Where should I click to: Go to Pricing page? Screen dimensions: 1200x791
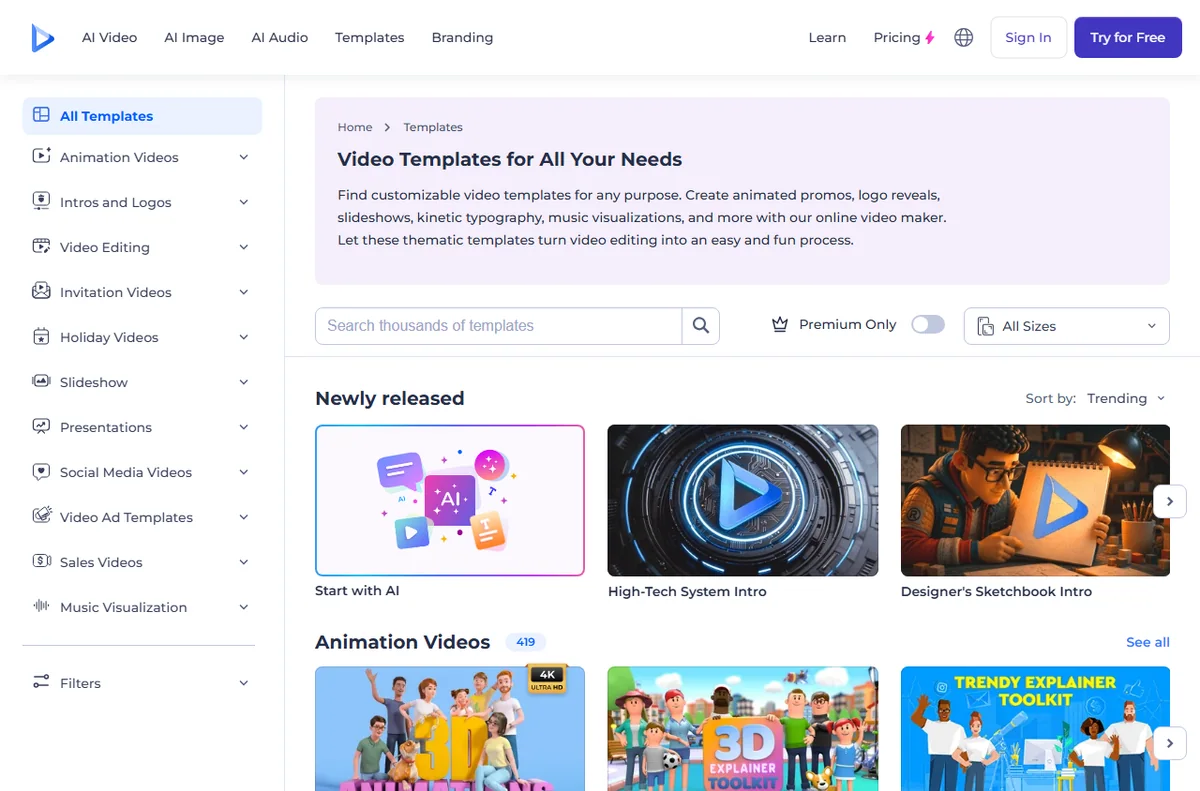(896, 37)
